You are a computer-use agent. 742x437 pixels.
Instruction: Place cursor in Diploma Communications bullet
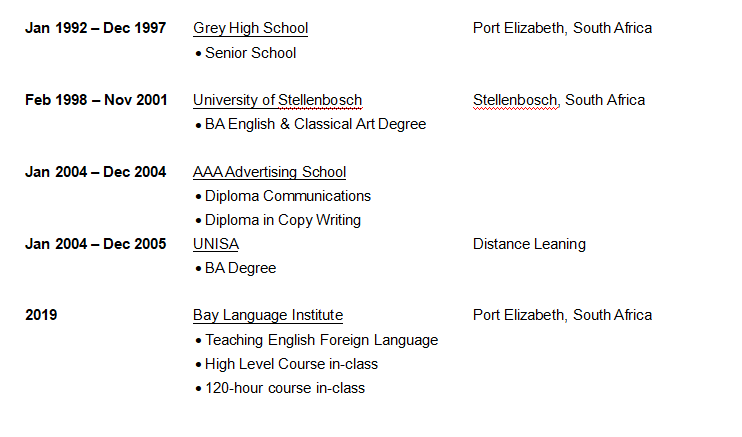(288, 196)
